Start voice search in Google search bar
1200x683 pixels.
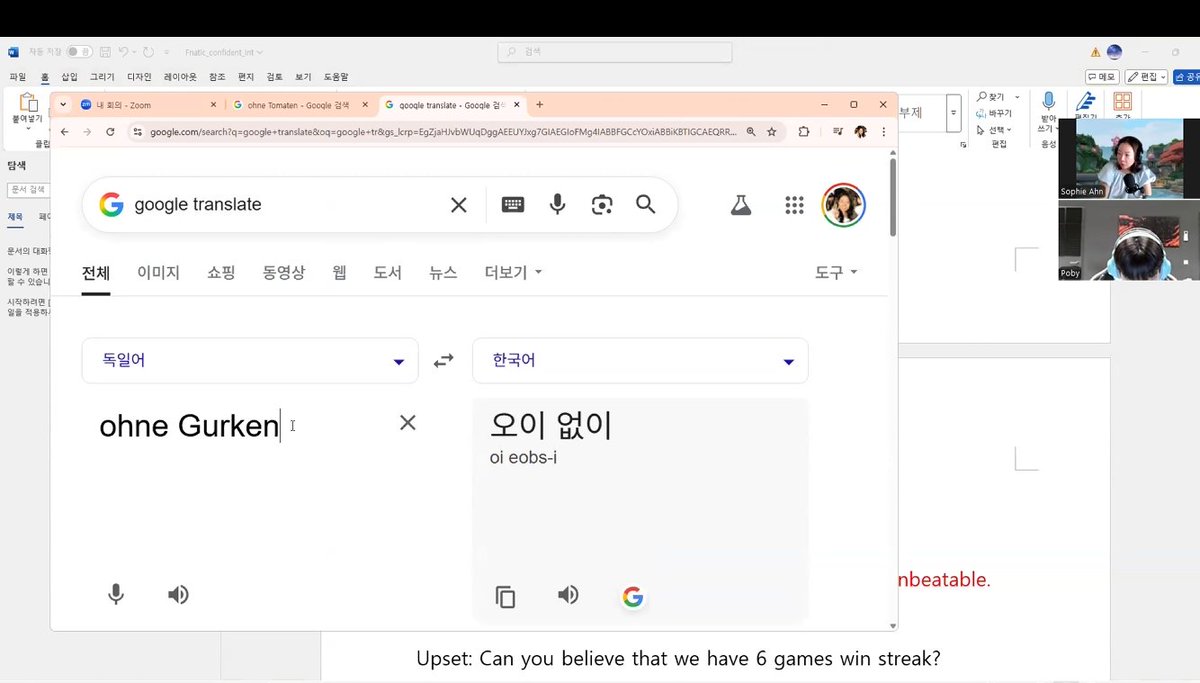[x=556, y=204]
